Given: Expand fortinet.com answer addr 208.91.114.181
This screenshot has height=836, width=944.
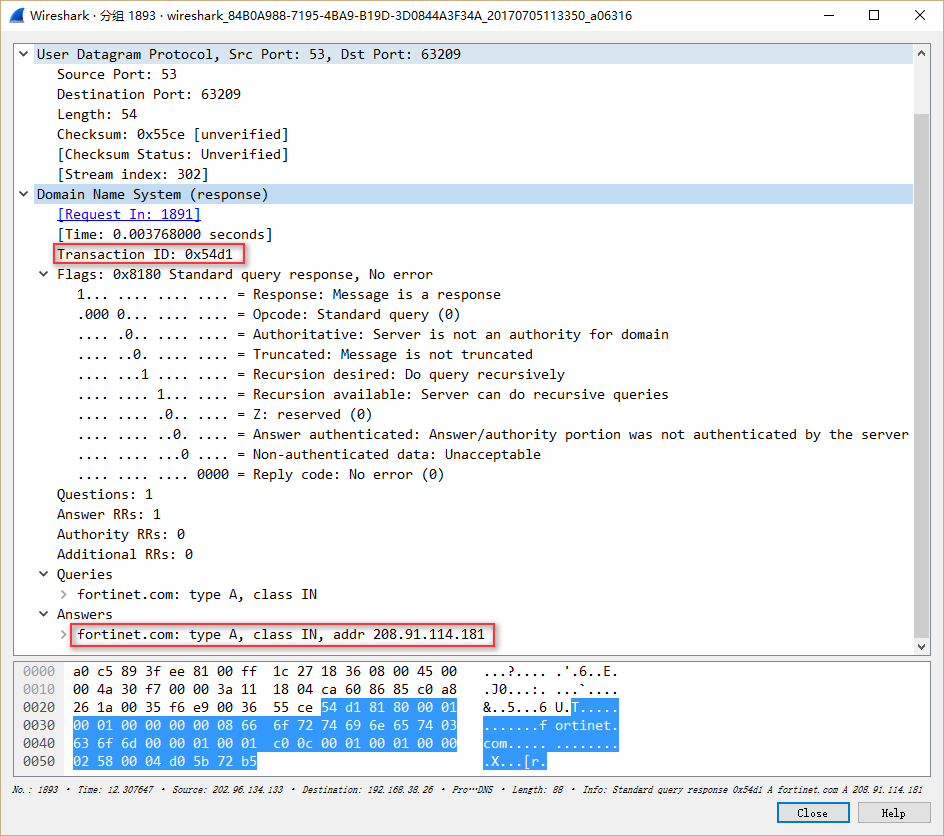Looking at the screenshot, I should (63, 634).
